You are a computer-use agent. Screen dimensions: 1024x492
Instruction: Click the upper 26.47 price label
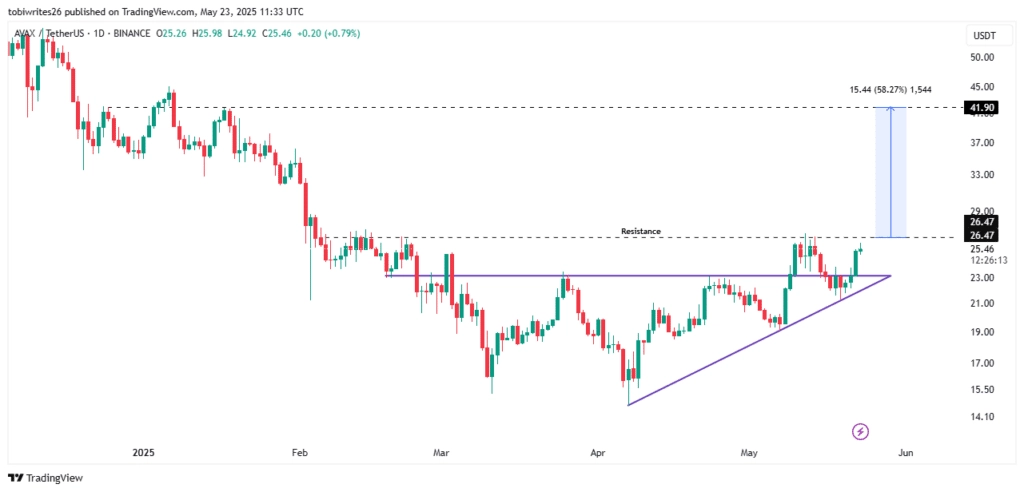pos(982,222)
